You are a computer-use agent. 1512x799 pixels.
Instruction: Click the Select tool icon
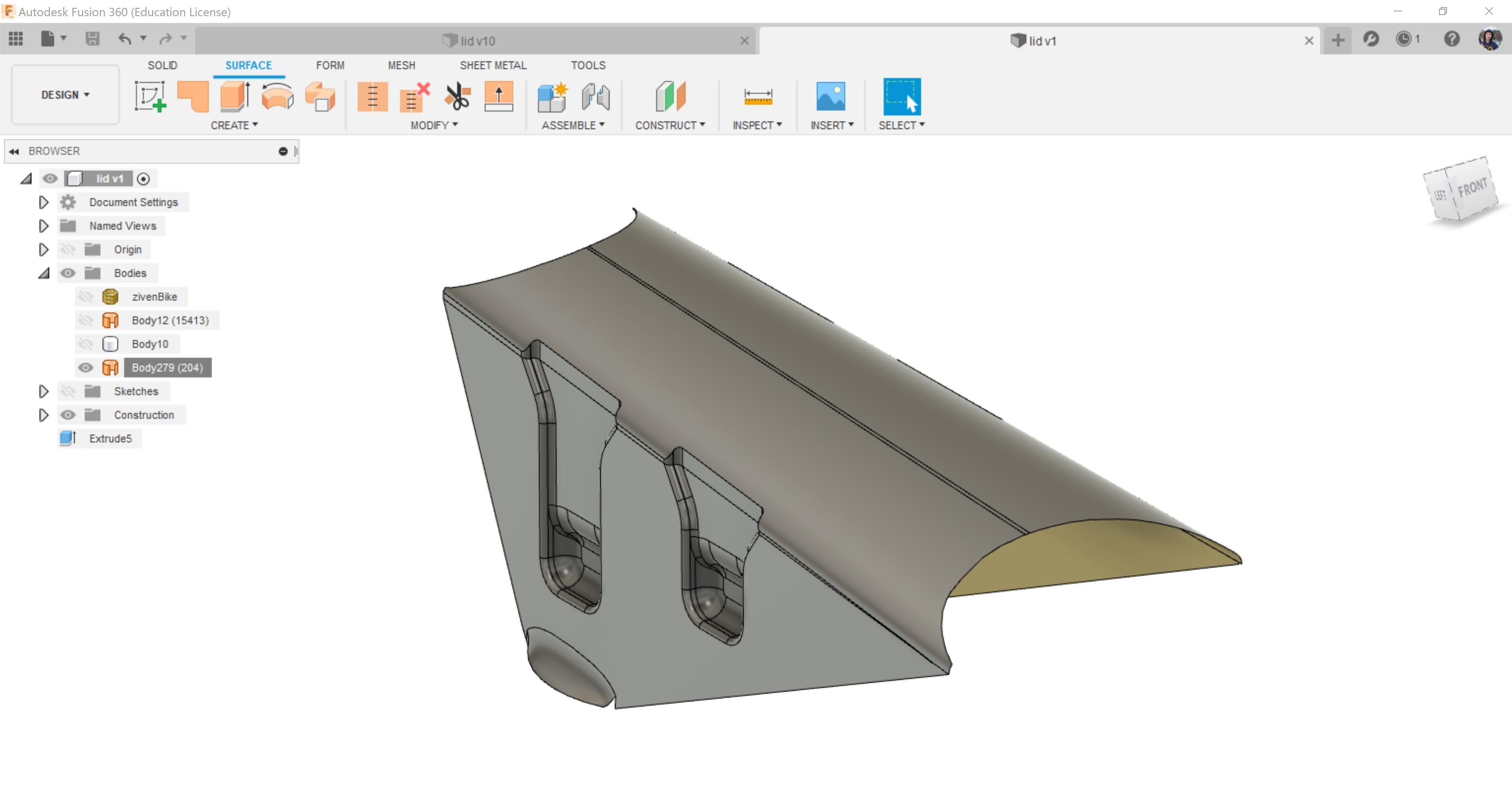(x=902, y=97)
